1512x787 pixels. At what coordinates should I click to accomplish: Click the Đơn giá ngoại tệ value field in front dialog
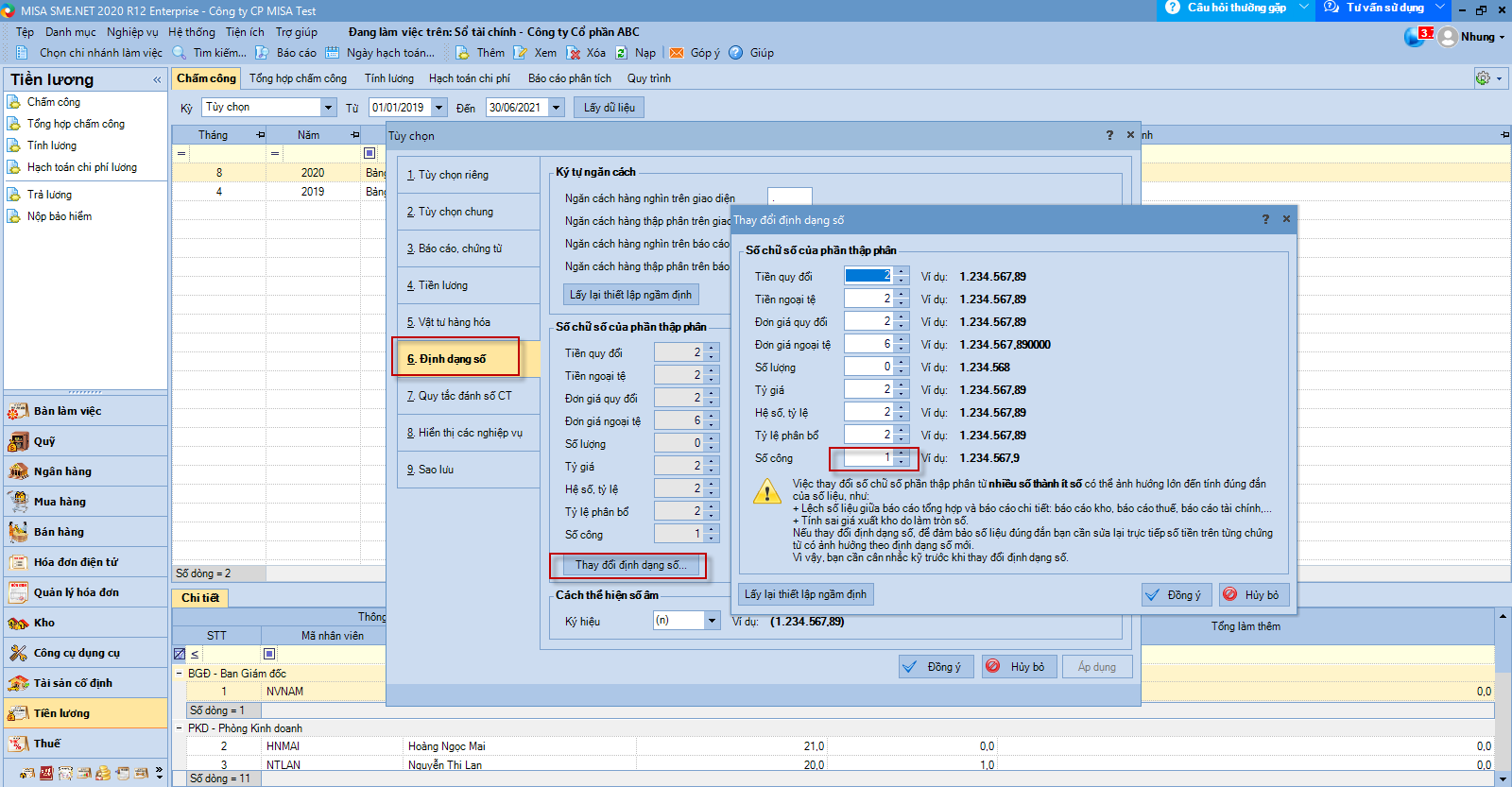(868, 344)
